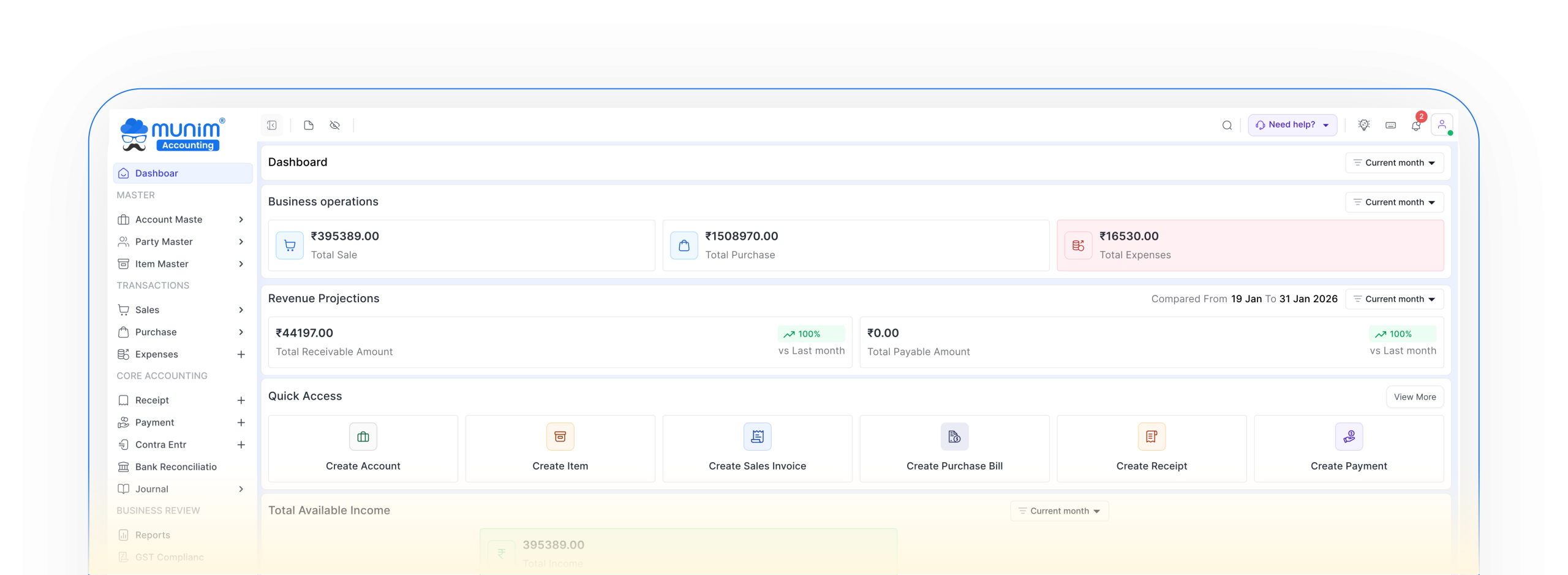Click the Party Master people icon
Screen dimensions: 1568x575
tap(123, 242)
